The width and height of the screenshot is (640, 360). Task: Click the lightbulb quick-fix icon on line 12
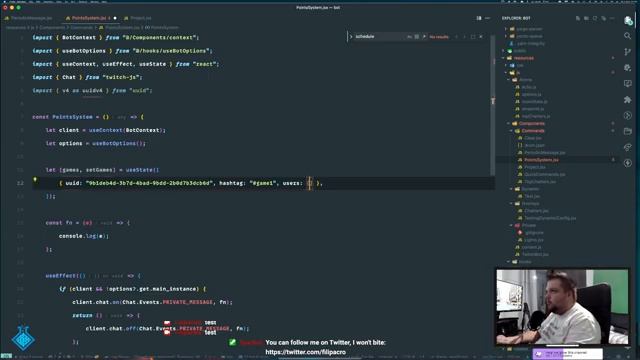pos(35,180)
